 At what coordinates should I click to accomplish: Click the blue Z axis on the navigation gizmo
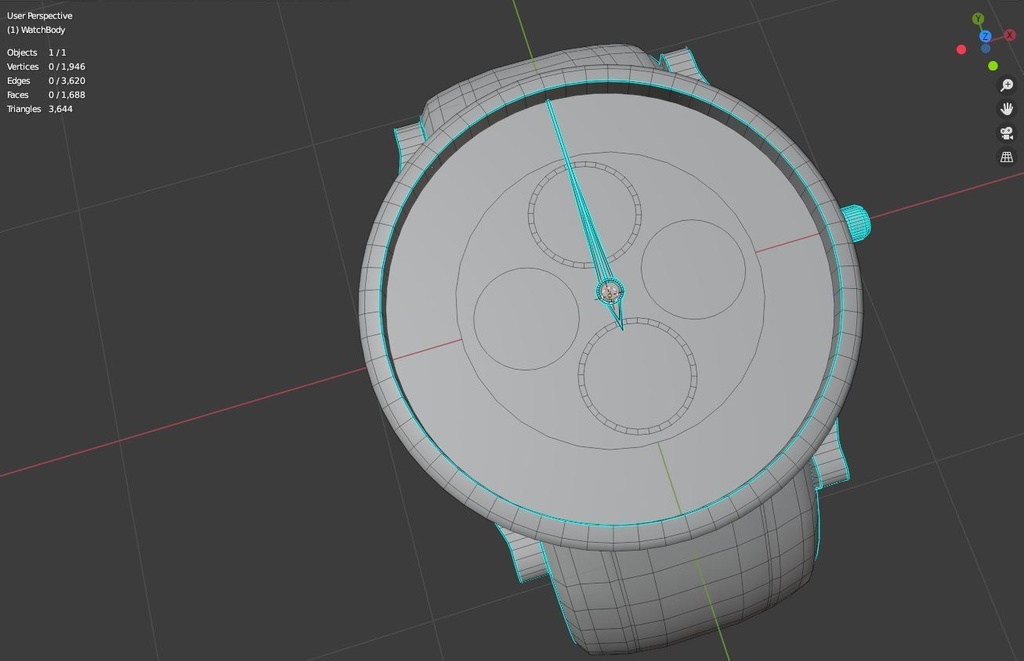986,35
